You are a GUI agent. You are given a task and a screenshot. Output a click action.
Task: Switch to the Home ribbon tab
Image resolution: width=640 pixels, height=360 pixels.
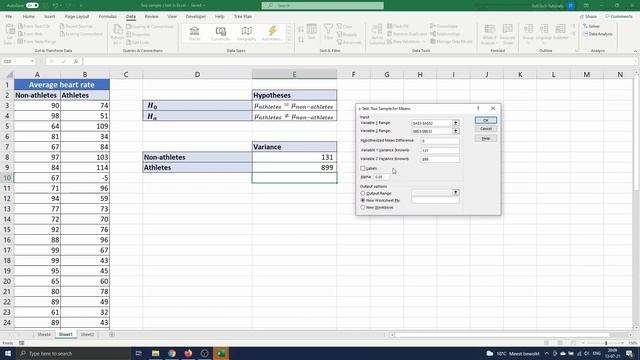coord(29,16)
